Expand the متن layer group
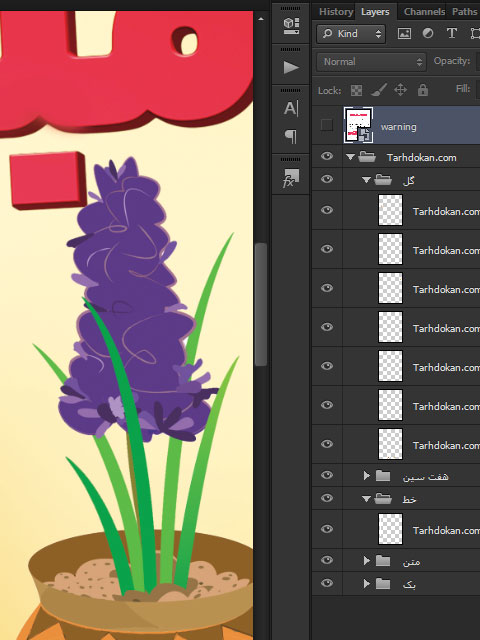Viewport: 480px width, 640px height. 367,561
